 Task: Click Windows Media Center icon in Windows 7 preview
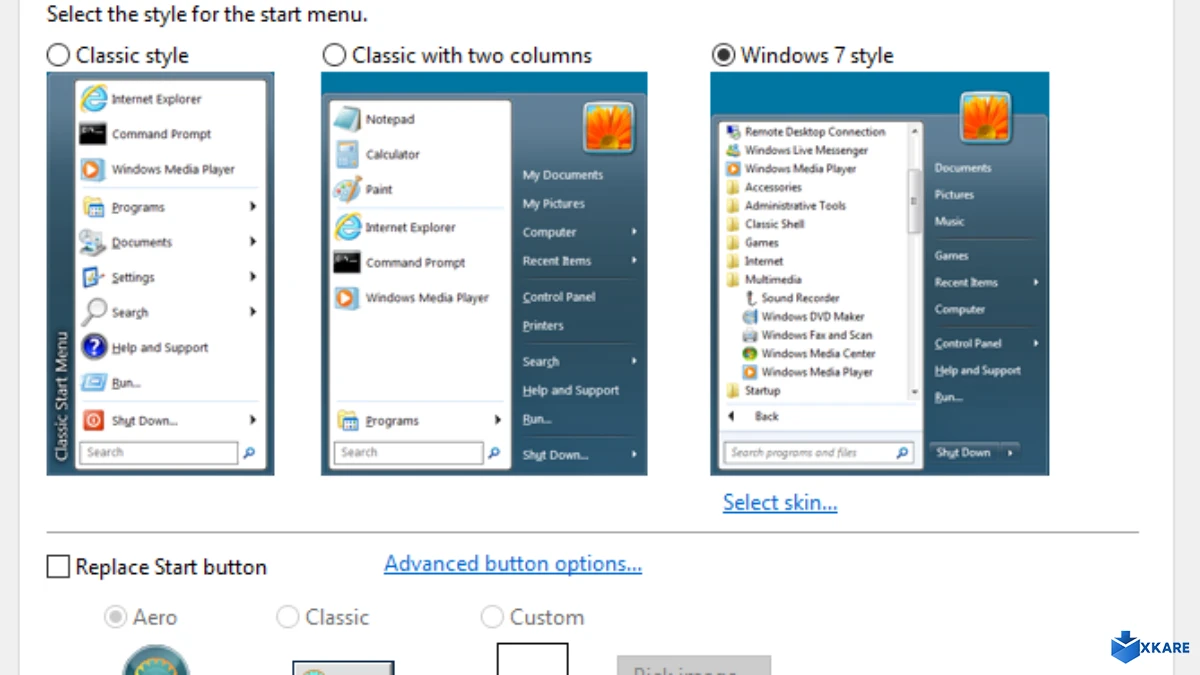(751, 353)
